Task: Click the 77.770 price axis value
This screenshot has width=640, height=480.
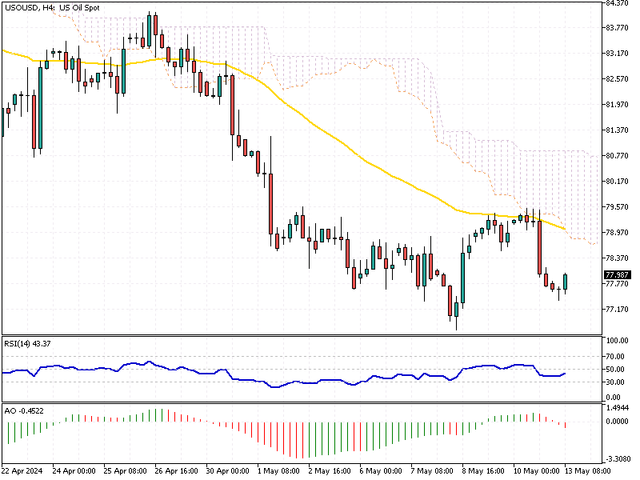Action: (x=617, y=284)
